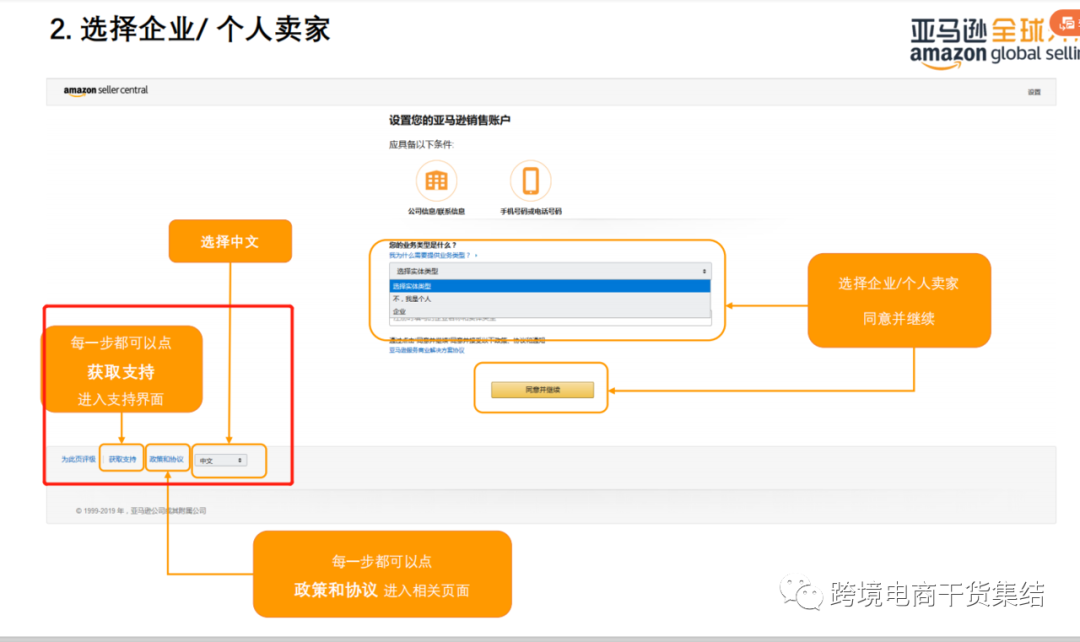Click 获取支持 in the footer bar
Viewport: 1080px width, 642px height.
[123, 458]
